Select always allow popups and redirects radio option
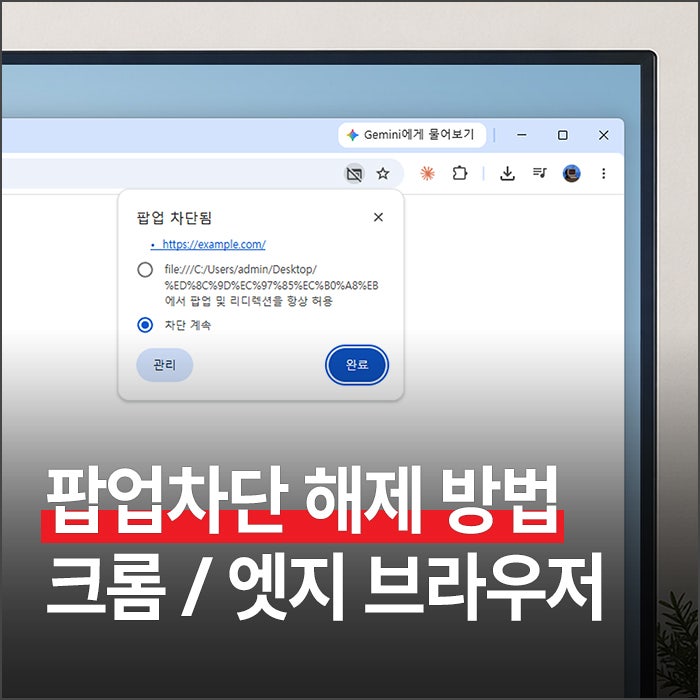 click(145, 270)
